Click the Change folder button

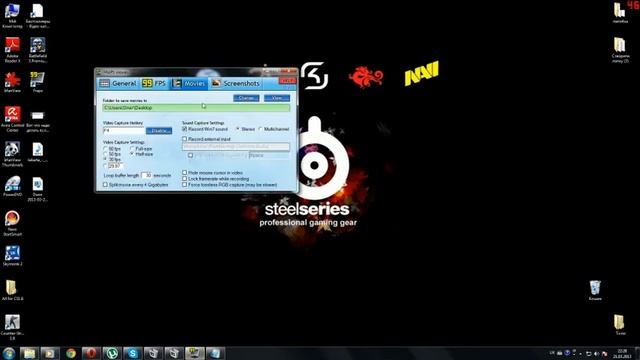click(246, 98)
